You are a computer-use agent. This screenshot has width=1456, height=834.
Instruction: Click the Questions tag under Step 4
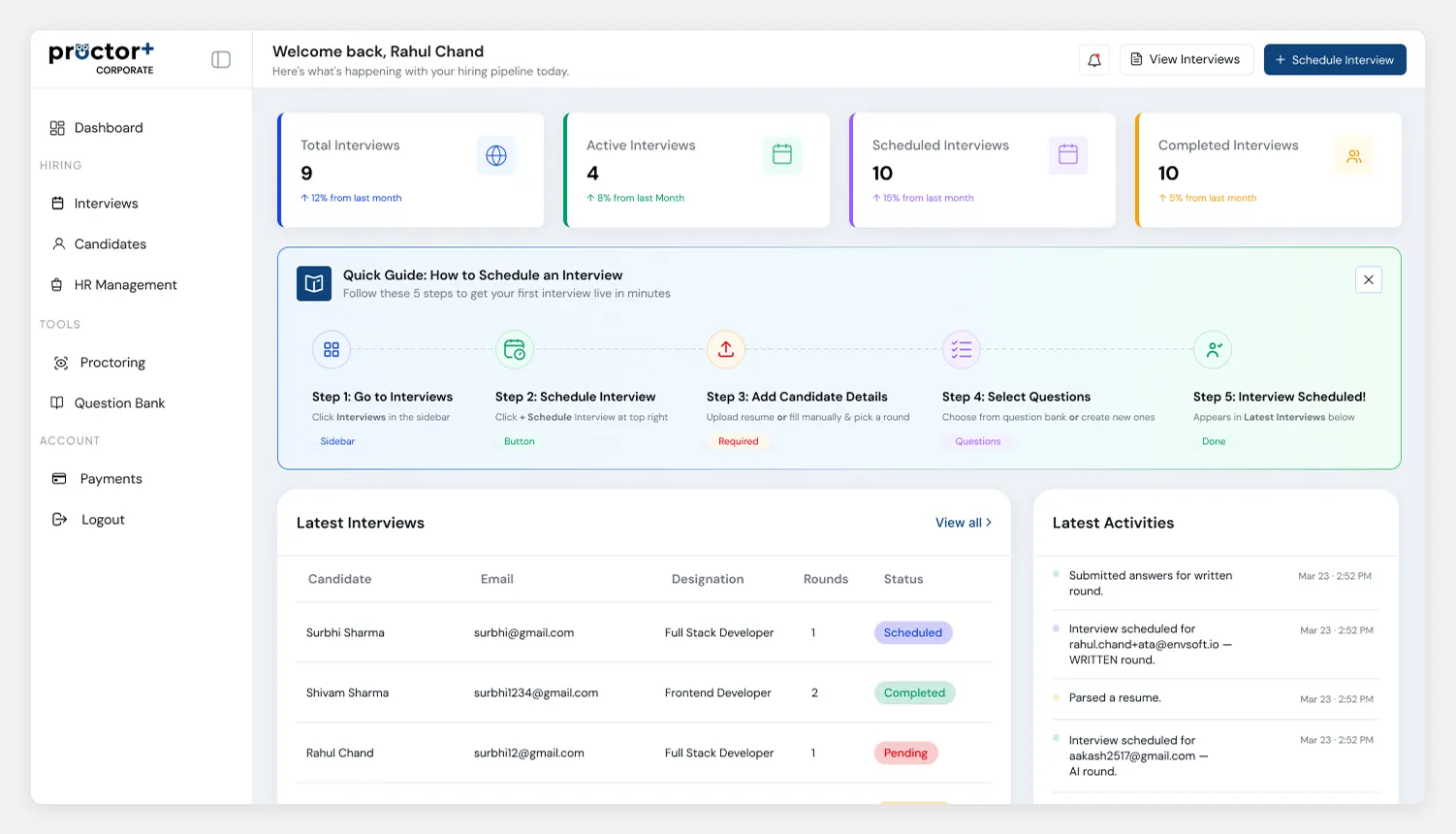(x=977, y=441)
